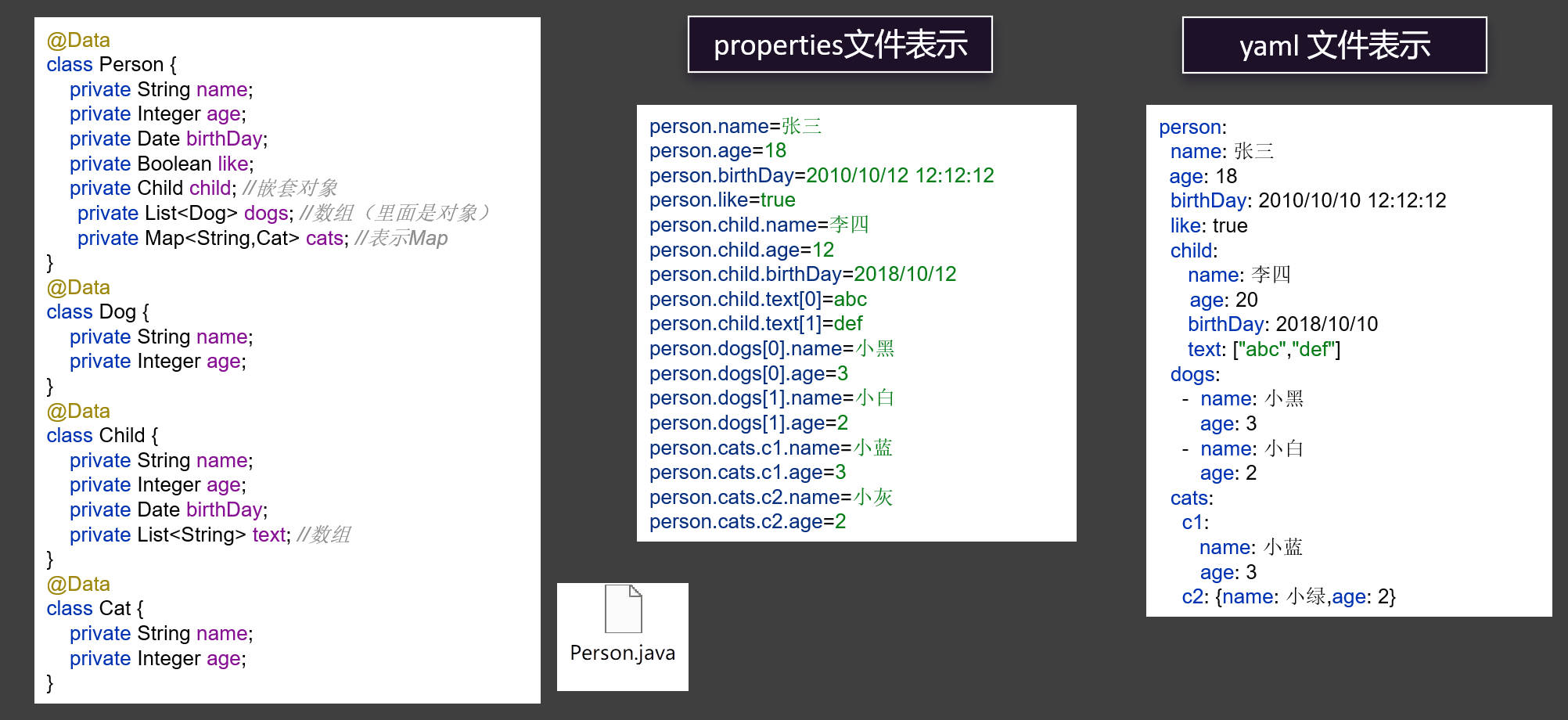Select the "properties文件表示" title box
This screenshot has height=720, width=1568.
840,45
